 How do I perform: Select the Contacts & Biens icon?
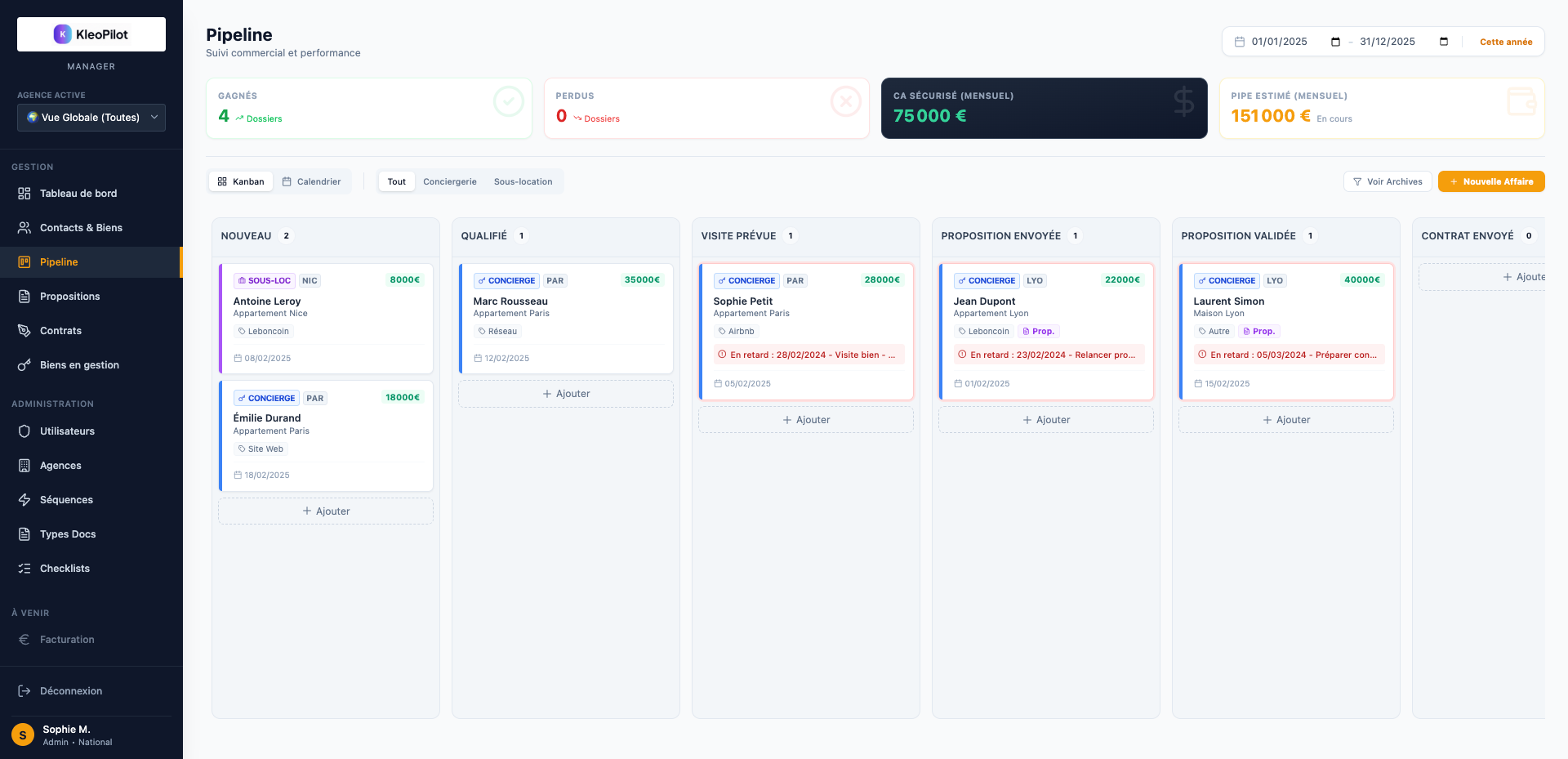click(x=23, y=228)
